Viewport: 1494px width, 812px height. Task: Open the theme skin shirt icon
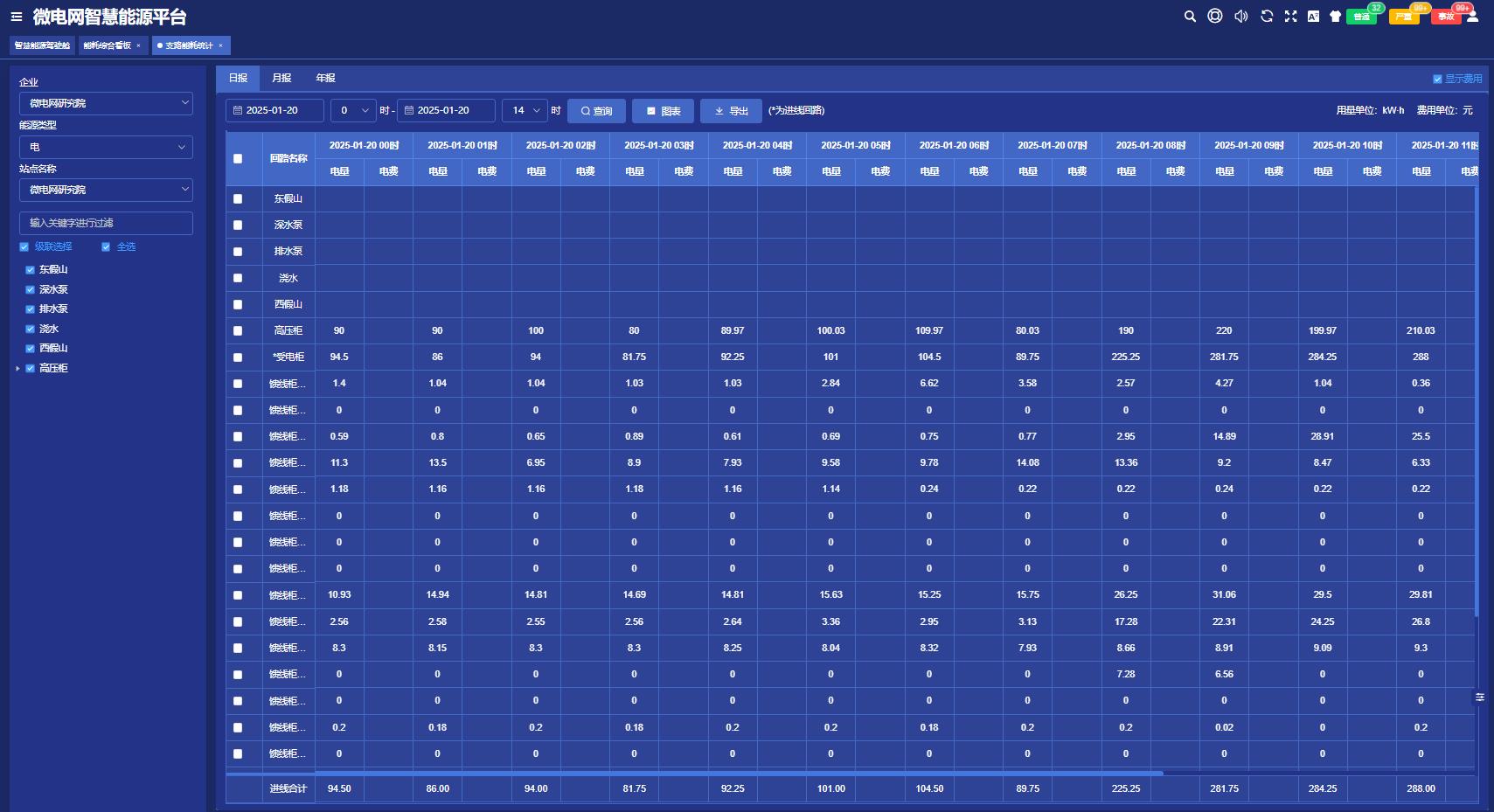pos(1335,17)
